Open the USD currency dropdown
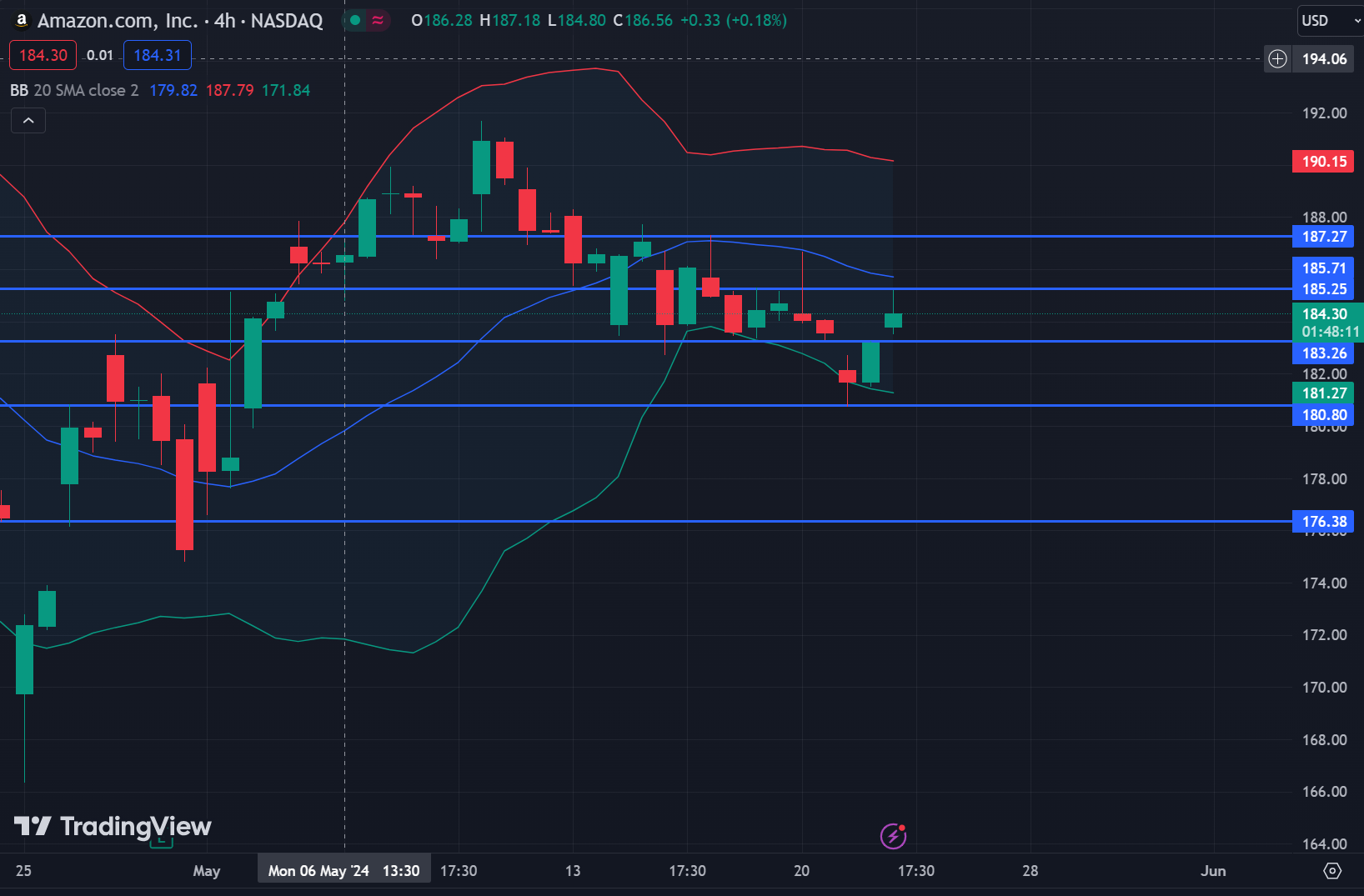The height and width of the screenshot is (896, 1364). [1331, 21]
